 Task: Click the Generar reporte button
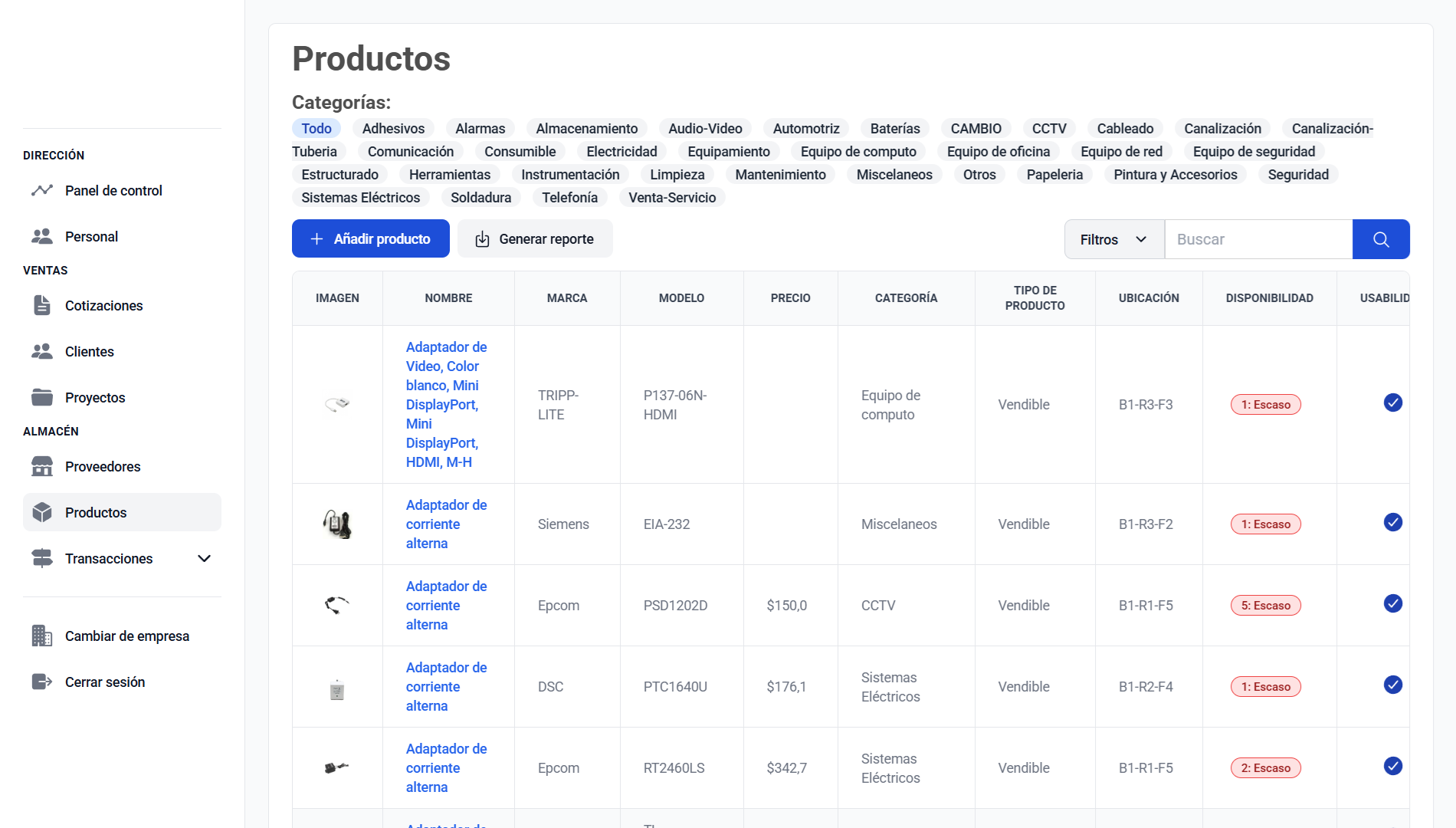[534, 239]
